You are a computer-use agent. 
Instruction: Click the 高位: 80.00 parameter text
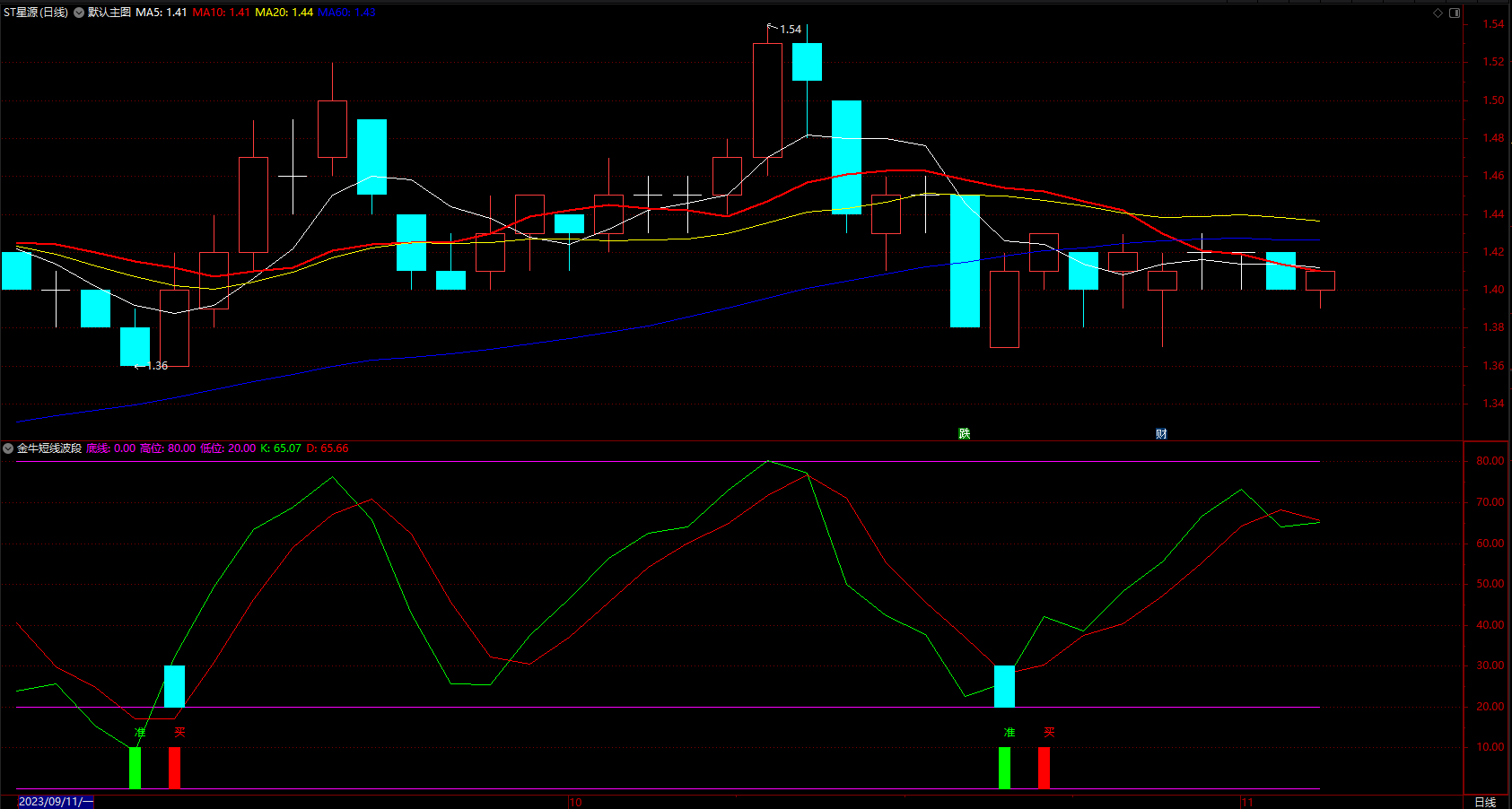168,448
